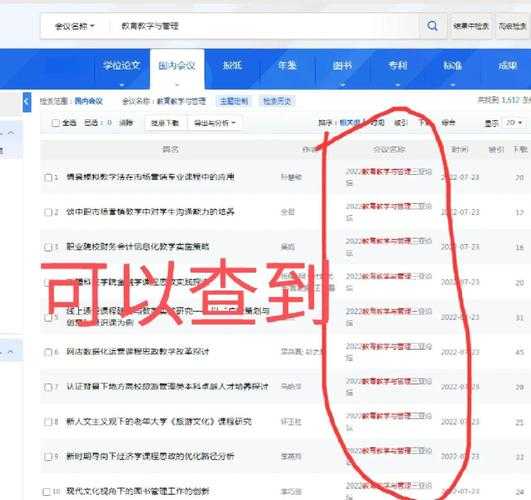Click the 篇名 column header
This screenshot has width=531, height=500.
tap(170, 149)
